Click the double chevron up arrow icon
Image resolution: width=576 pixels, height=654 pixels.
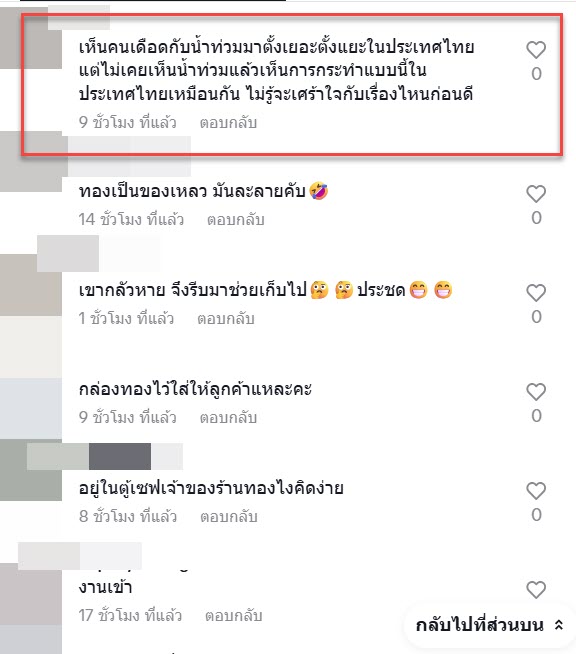[559, 625]
